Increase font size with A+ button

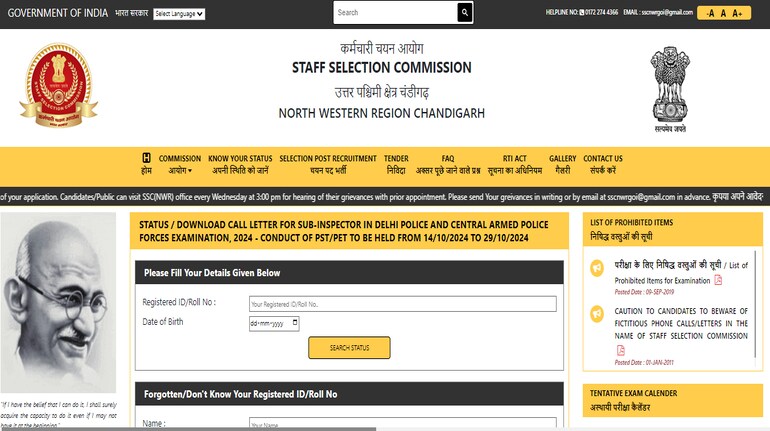coord(739,13)
